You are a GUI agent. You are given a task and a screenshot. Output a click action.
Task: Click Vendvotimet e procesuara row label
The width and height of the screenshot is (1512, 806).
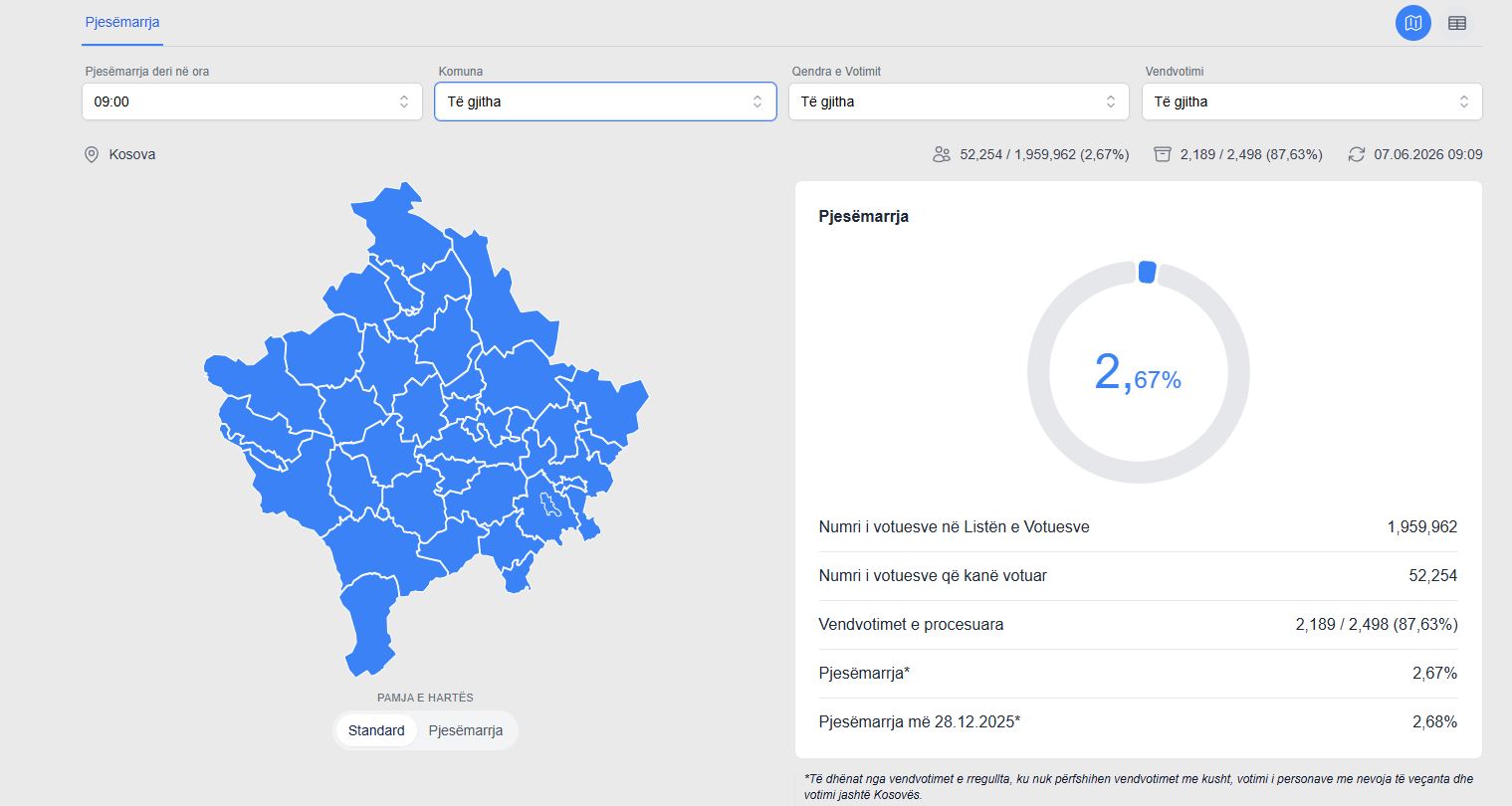911,625
